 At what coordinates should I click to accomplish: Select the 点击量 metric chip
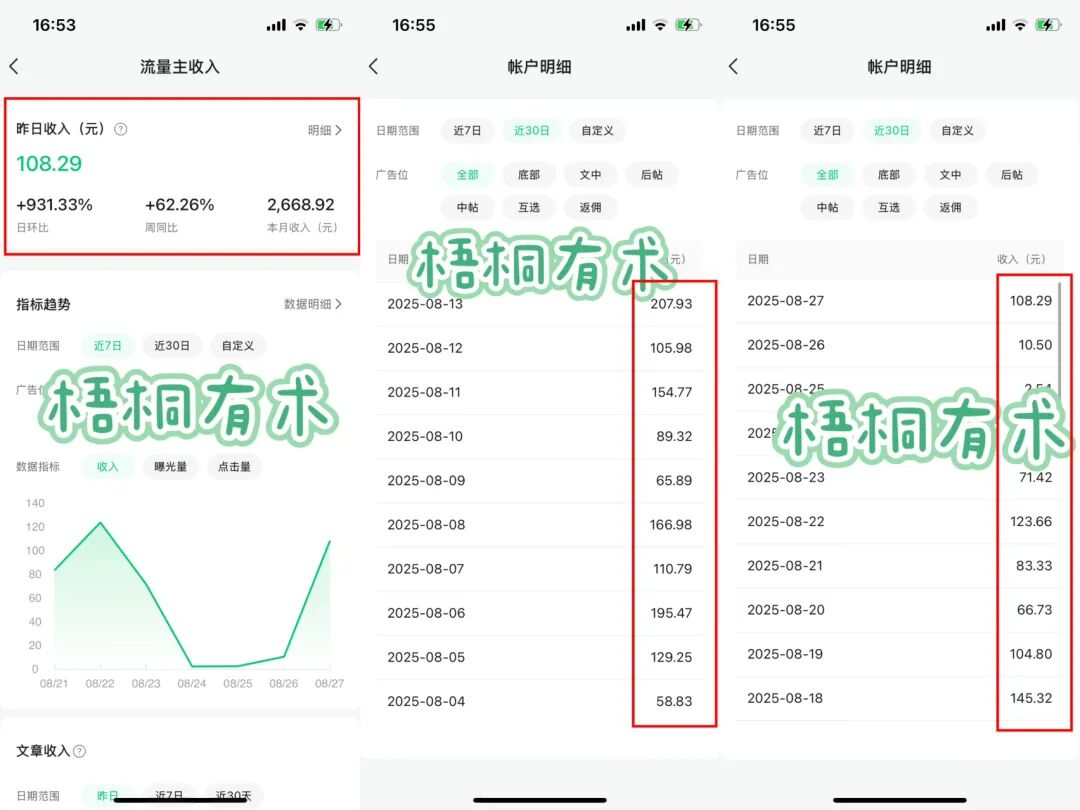234,466
